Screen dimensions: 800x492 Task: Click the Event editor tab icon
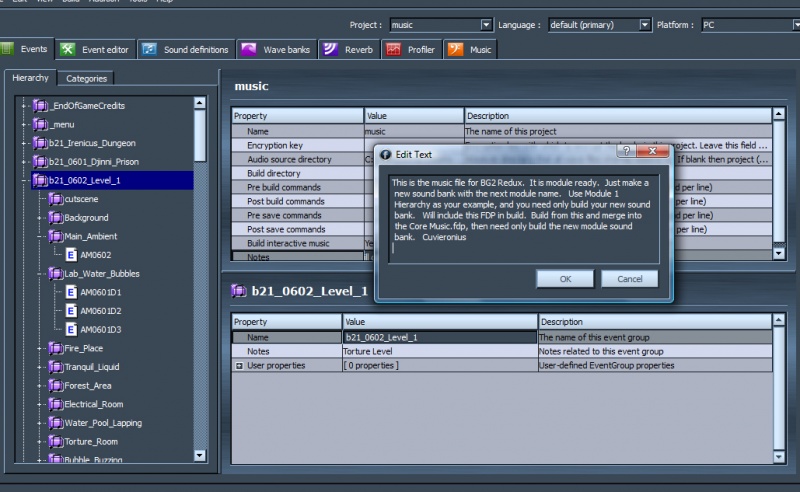(x=67, y=48)
